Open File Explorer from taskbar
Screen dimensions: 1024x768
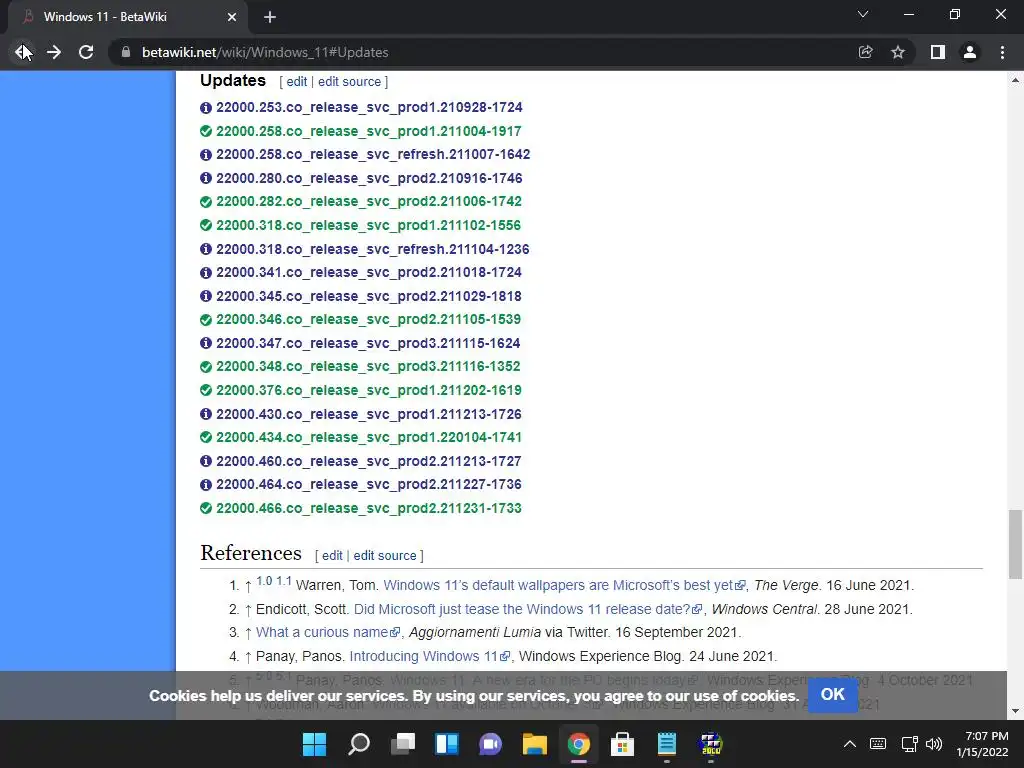click(534, 744)
